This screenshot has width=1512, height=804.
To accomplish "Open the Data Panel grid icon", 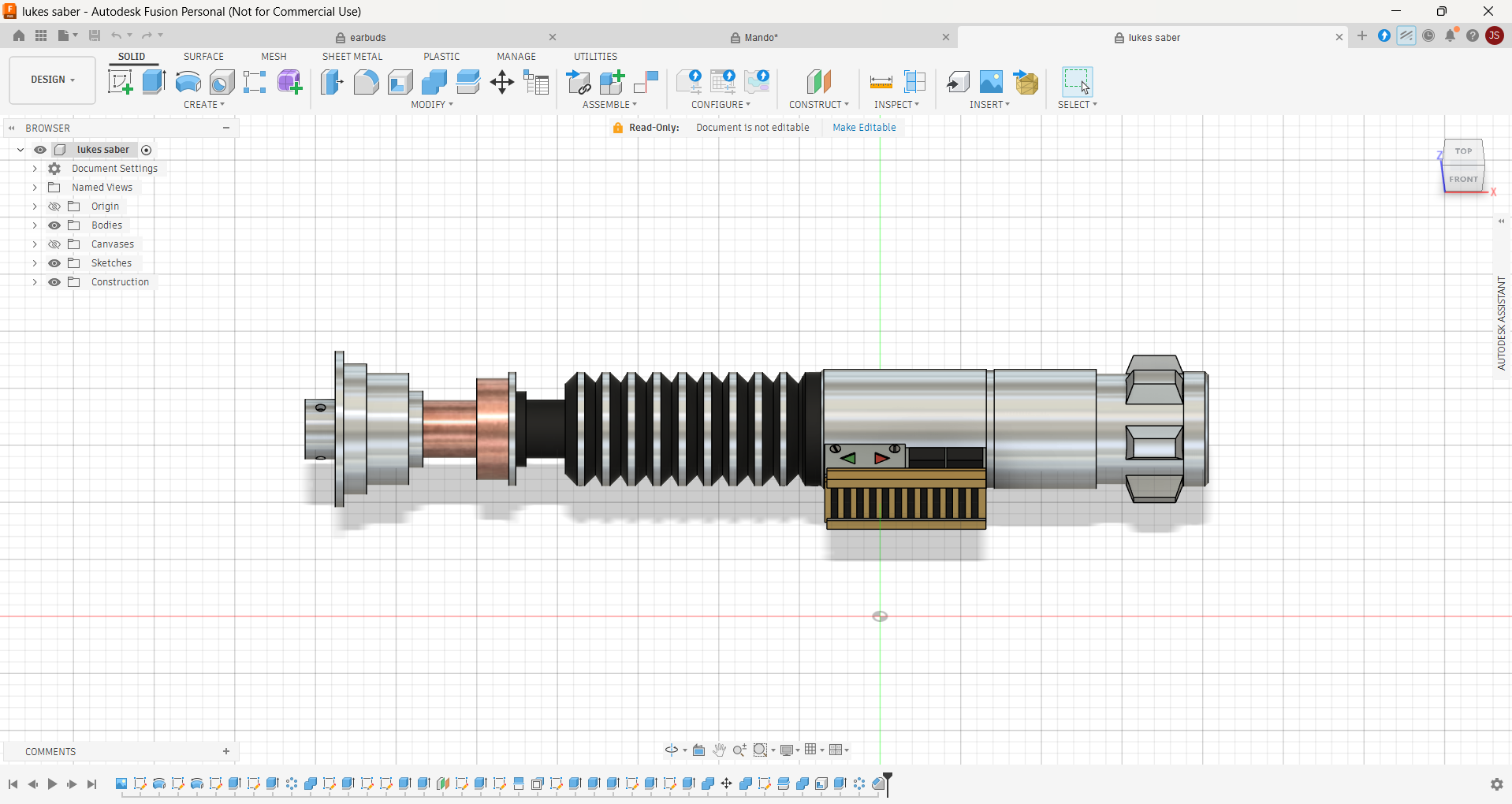I will point(41,35).
